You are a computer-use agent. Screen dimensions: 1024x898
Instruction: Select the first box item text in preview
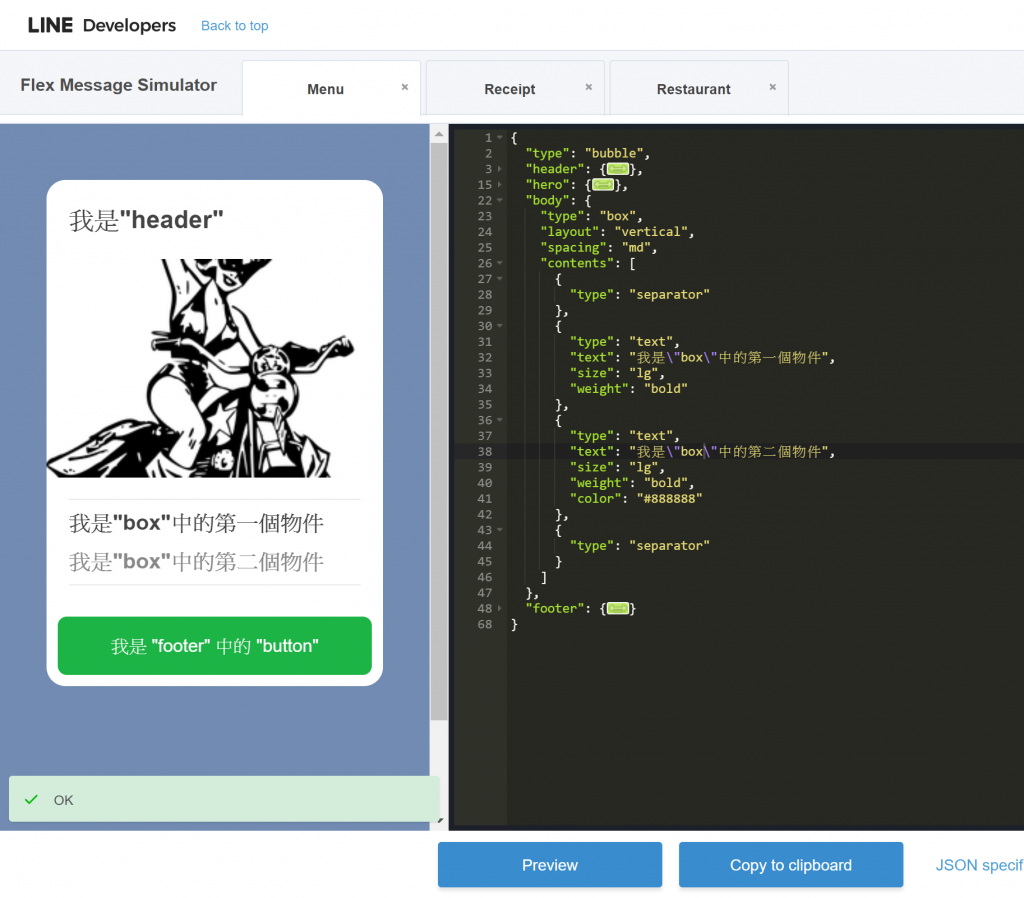tap(197, 523)
